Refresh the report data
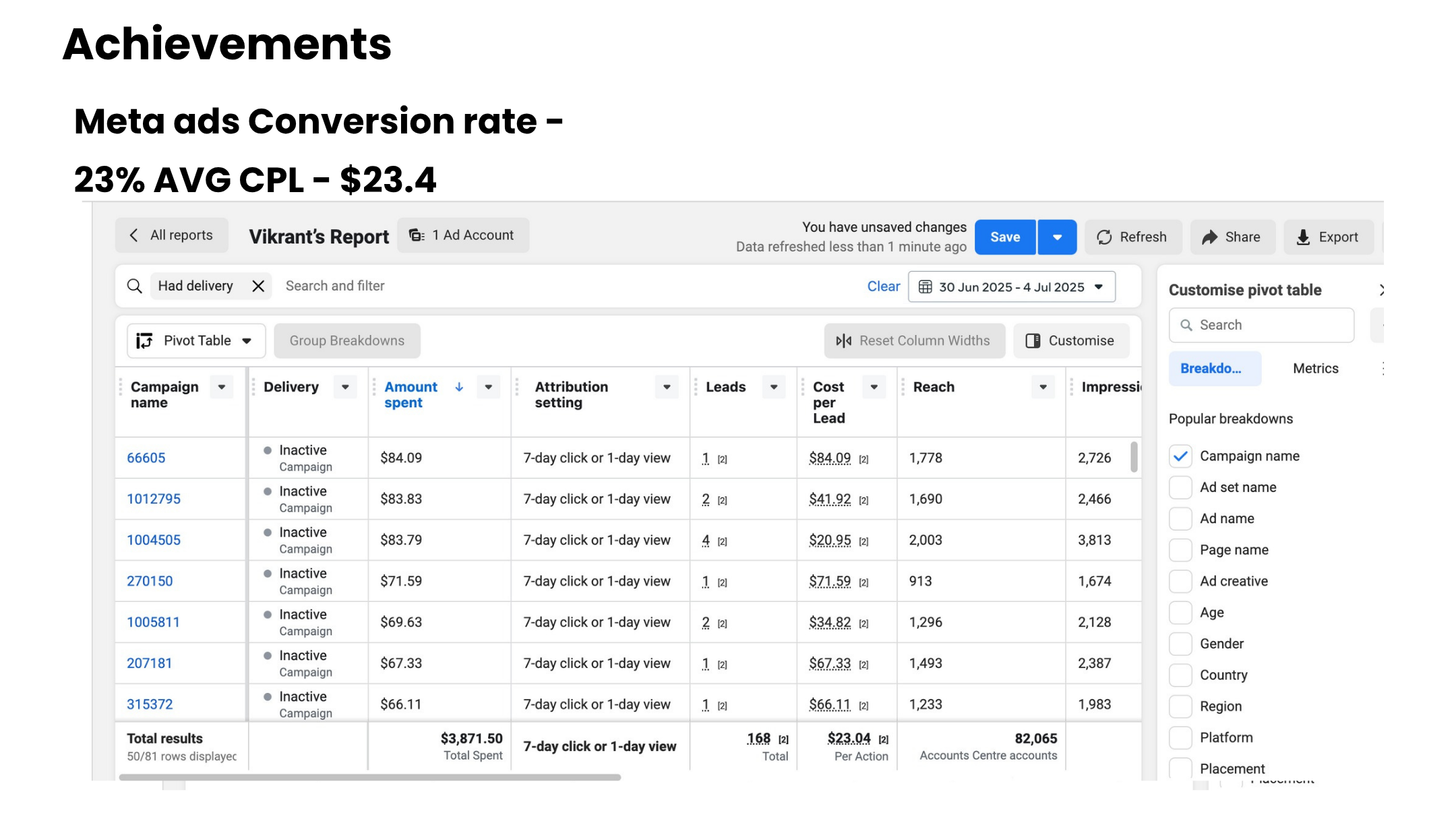The image size is (1456, 819). click(x=1132, y=237)
